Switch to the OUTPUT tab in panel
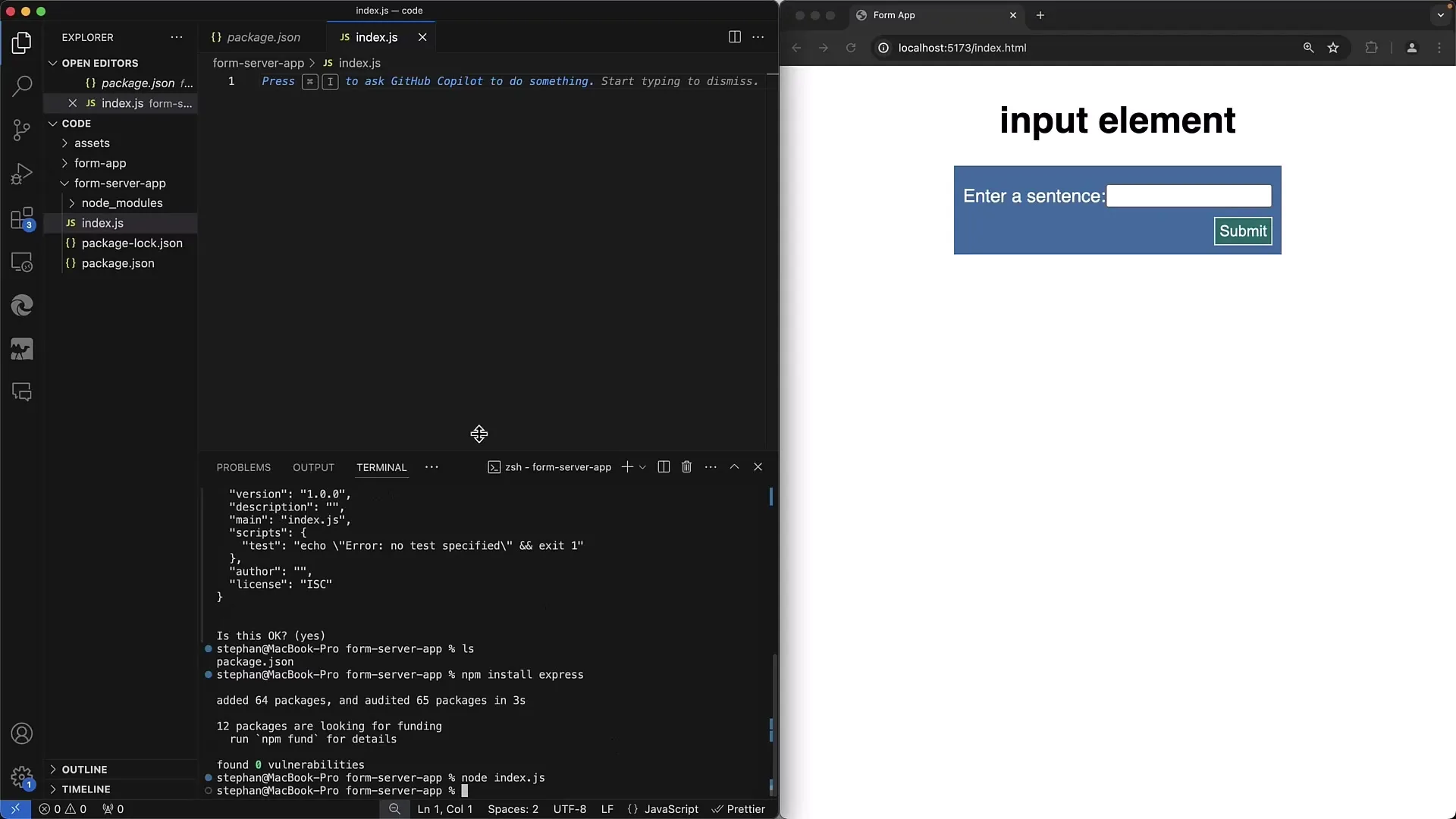 [x=313, y=467]
